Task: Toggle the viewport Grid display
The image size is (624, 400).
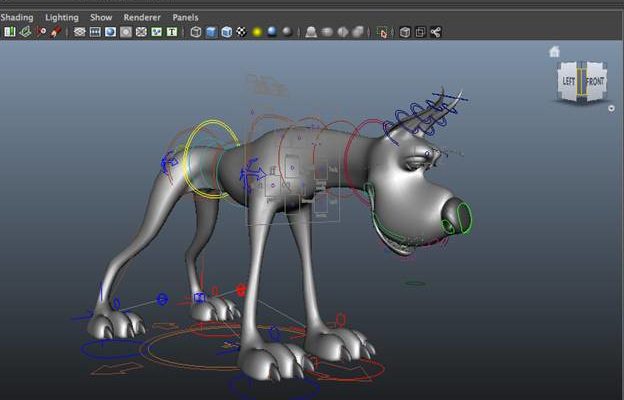Action: coord(80,32)
